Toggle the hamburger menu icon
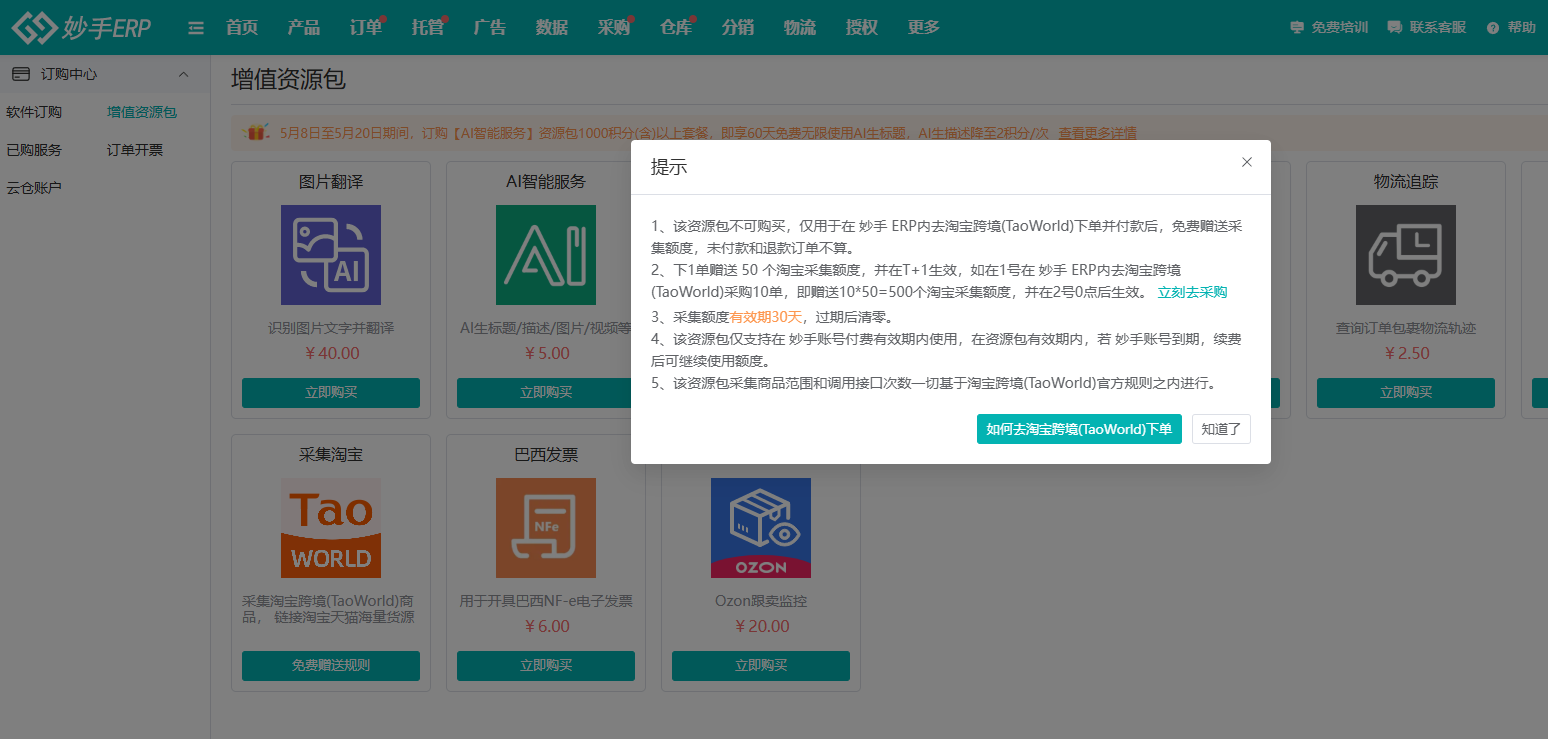This screenshot has height=739, width=1548. click(196, 28)
